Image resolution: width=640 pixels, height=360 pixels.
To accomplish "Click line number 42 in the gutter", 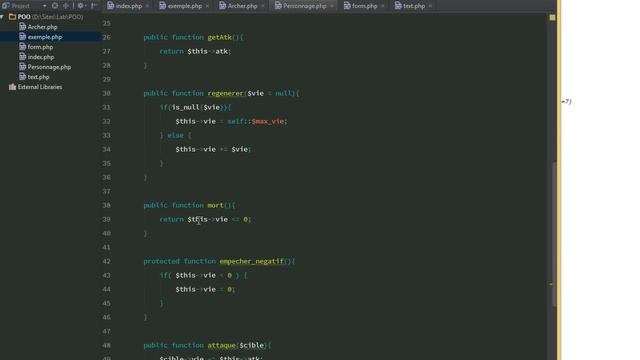I will click(x=107, y=261).
